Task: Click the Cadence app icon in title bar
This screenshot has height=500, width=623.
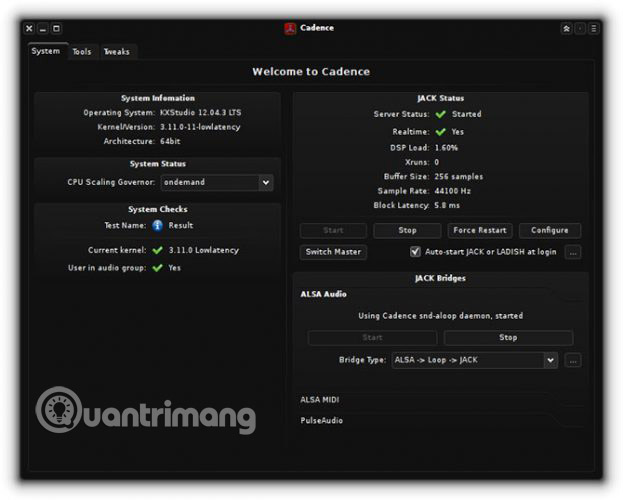Action: pyautogui.click(x=290, y=29)
